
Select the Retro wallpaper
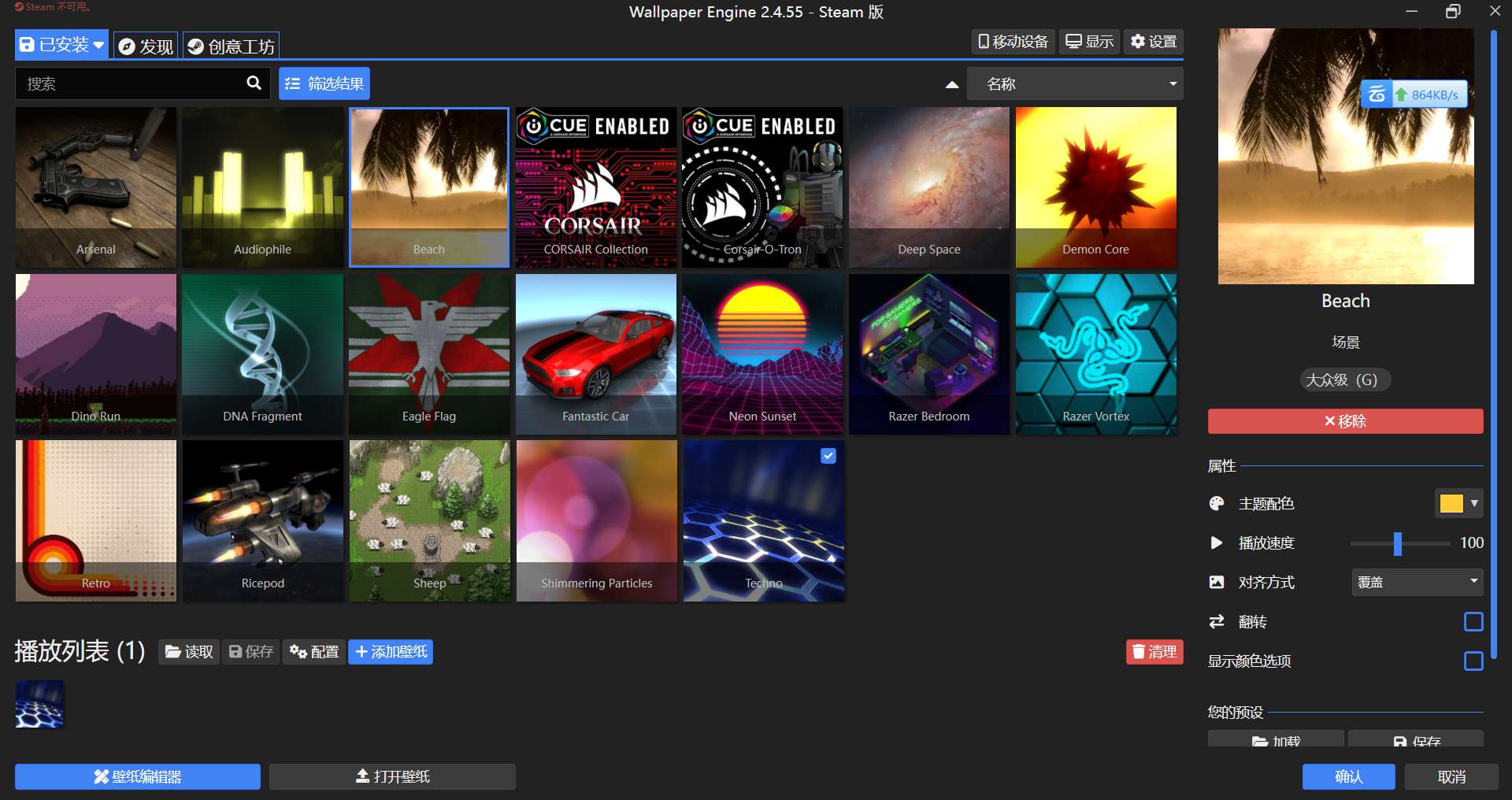point(96,521)
